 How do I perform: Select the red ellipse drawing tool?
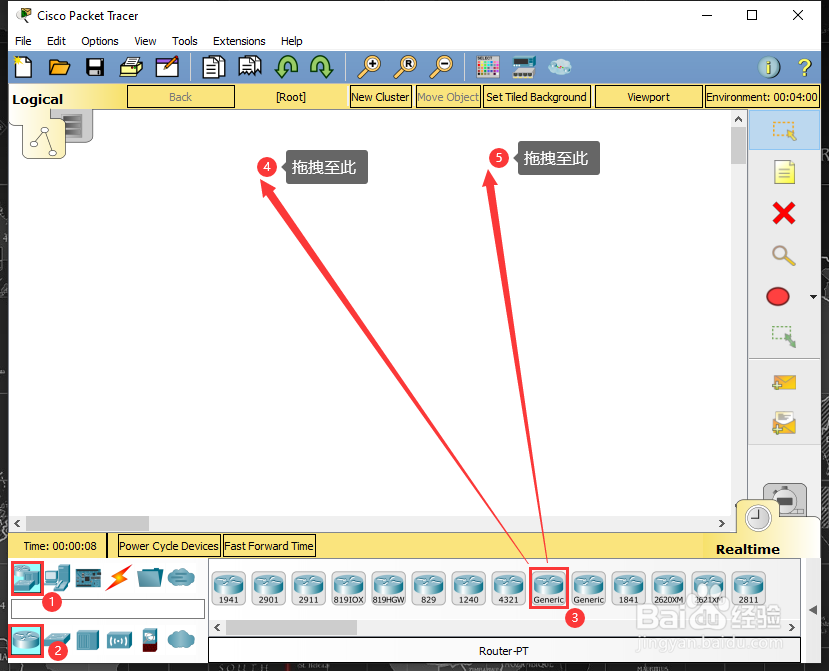click(778, 297)
